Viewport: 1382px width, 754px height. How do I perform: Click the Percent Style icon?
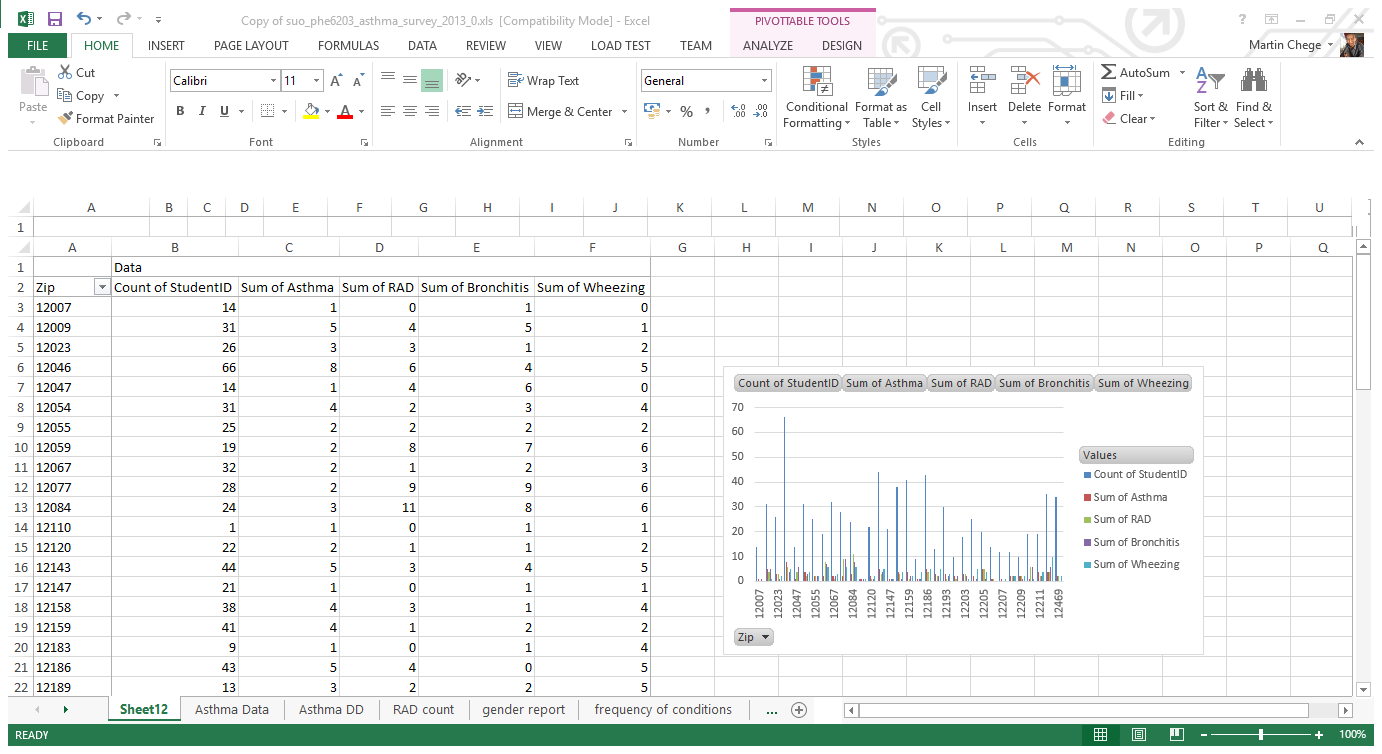(686, 111)
